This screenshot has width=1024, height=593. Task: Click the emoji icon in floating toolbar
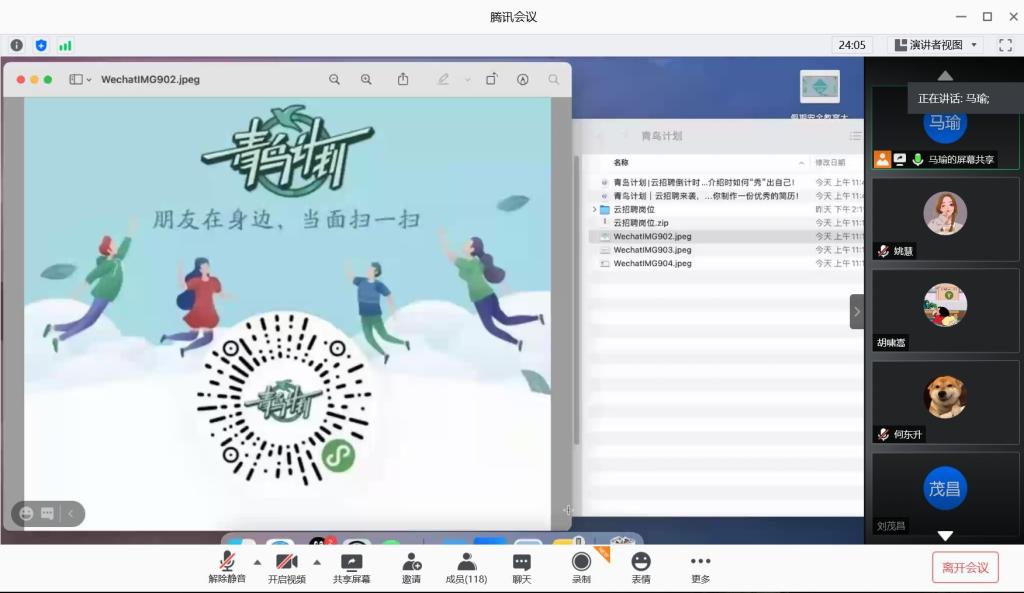(26, 513)
